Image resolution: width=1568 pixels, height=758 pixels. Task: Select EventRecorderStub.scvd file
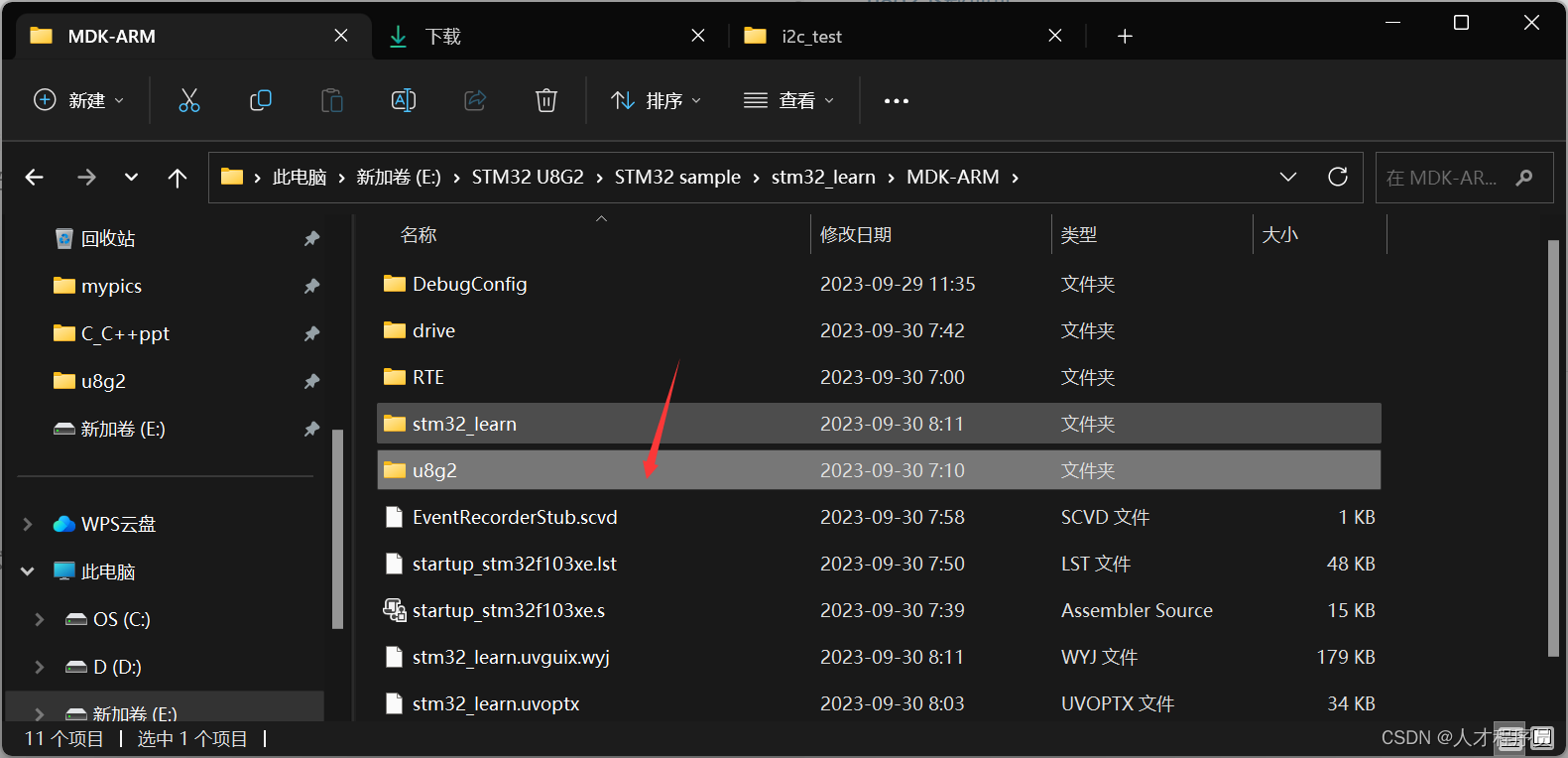pyautogui.click(x=879, y=517)
